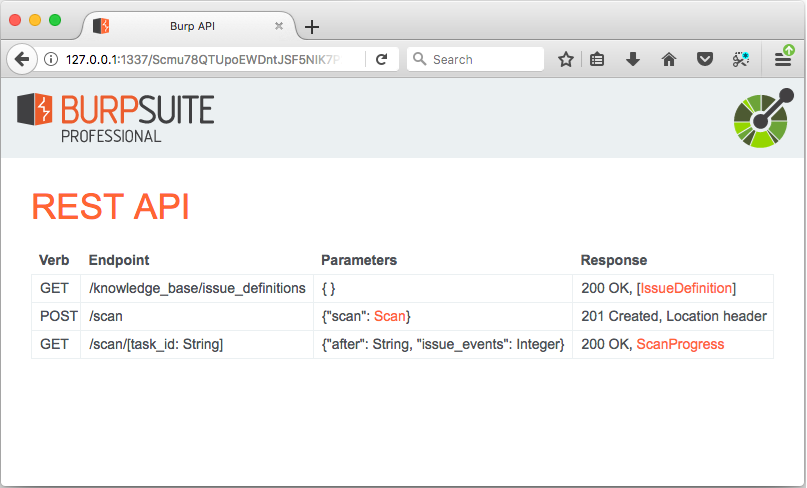Click the OpenAPI green wheel logo
Screen dimensions: 807x488
pyautogui.click(x=763, y=118)
